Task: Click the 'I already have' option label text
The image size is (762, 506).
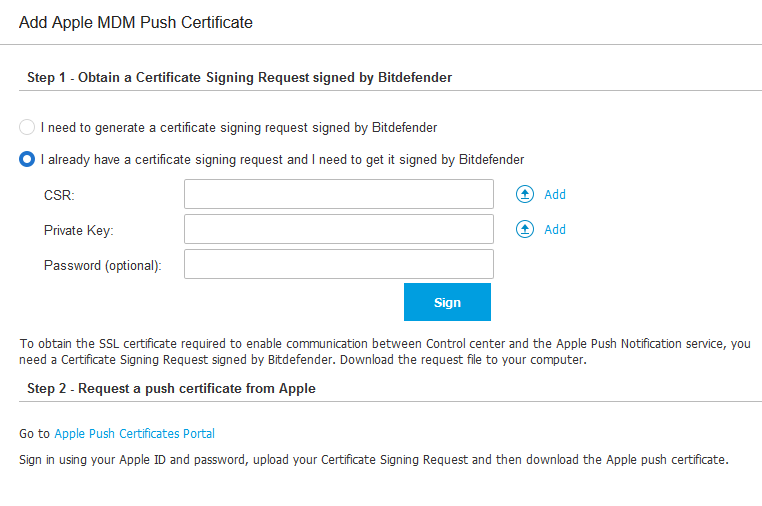Action: pyautogui.click(x=282, y=160)
